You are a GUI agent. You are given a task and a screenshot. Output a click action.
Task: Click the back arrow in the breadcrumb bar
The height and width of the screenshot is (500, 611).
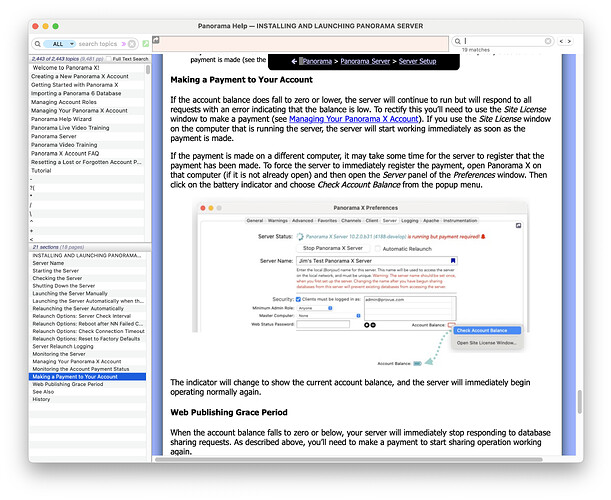coord(294,61)
